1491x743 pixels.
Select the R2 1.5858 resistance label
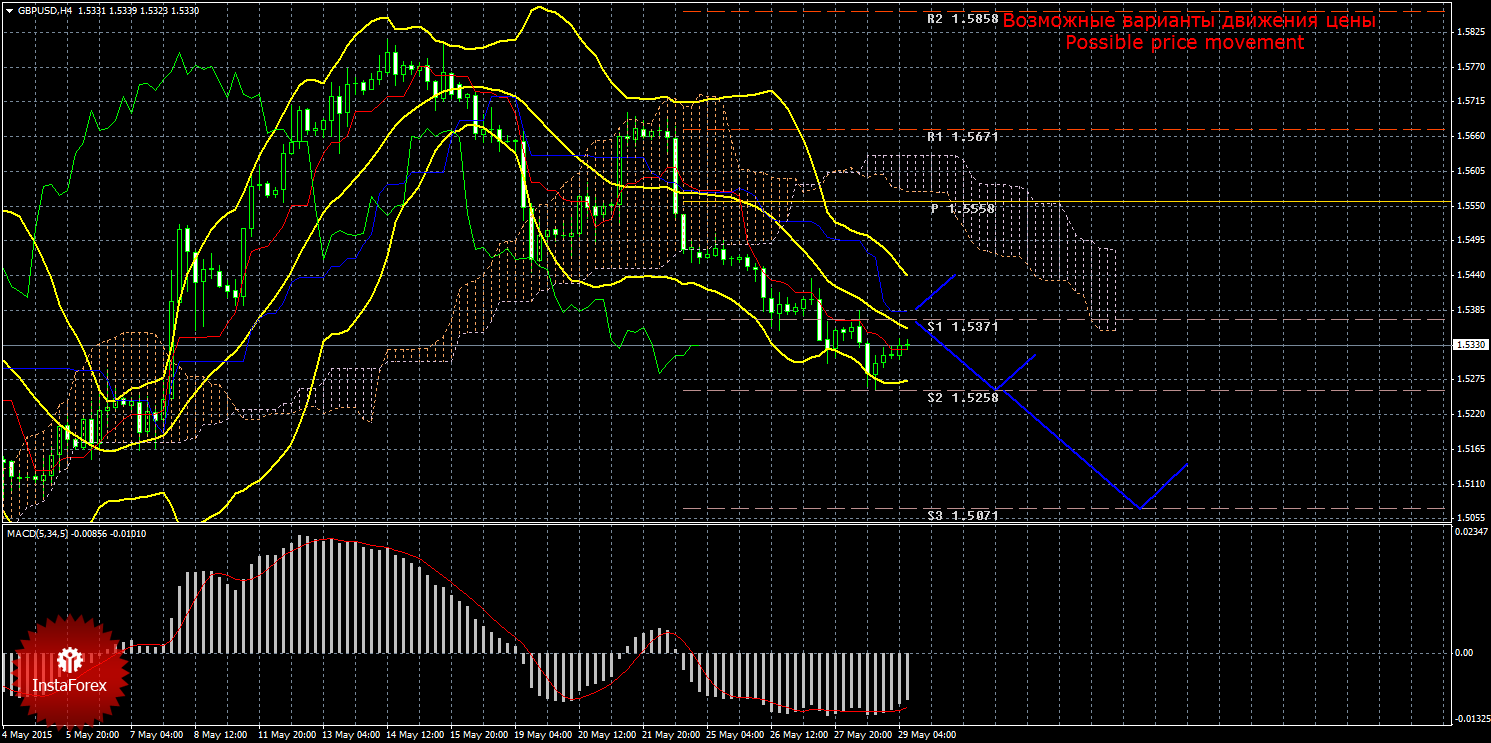coord(962,19)
